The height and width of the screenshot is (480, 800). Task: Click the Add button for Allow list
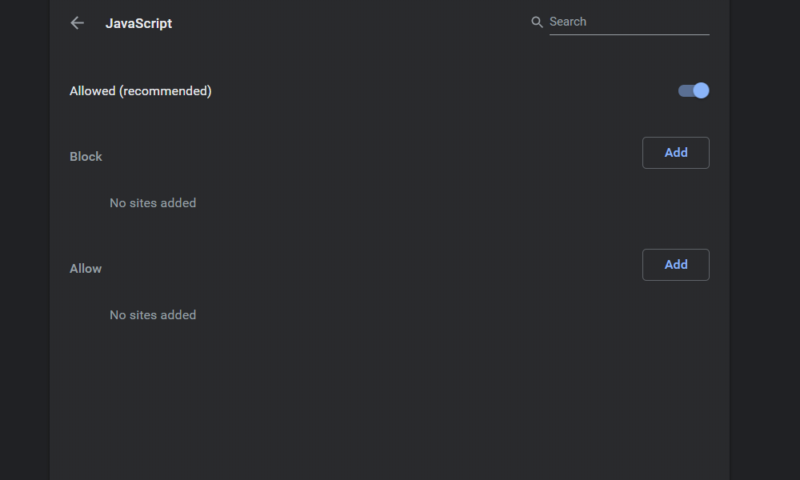pos(675,265)
